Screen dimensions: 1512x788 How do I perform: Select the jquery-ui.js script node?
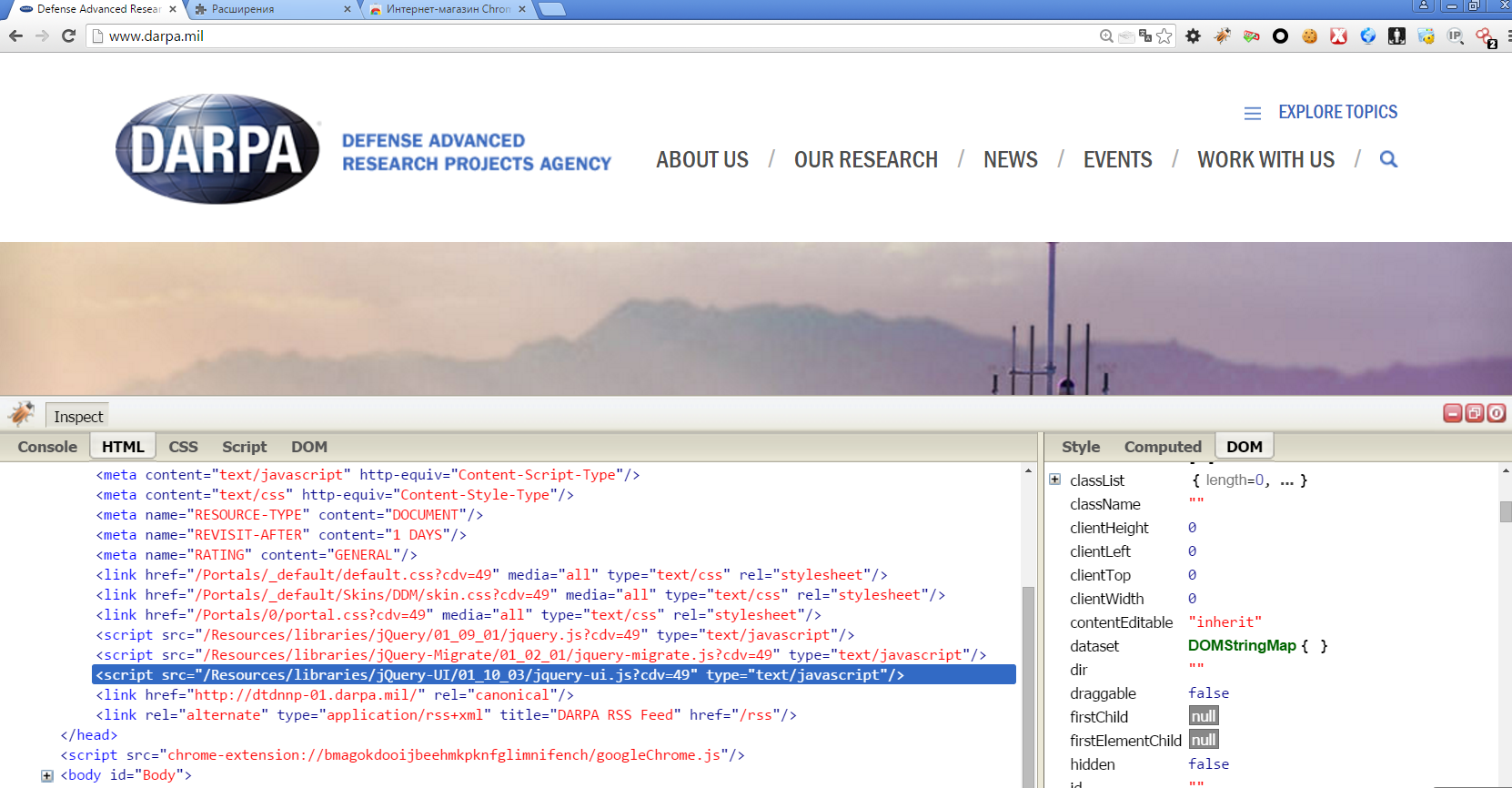553,674
